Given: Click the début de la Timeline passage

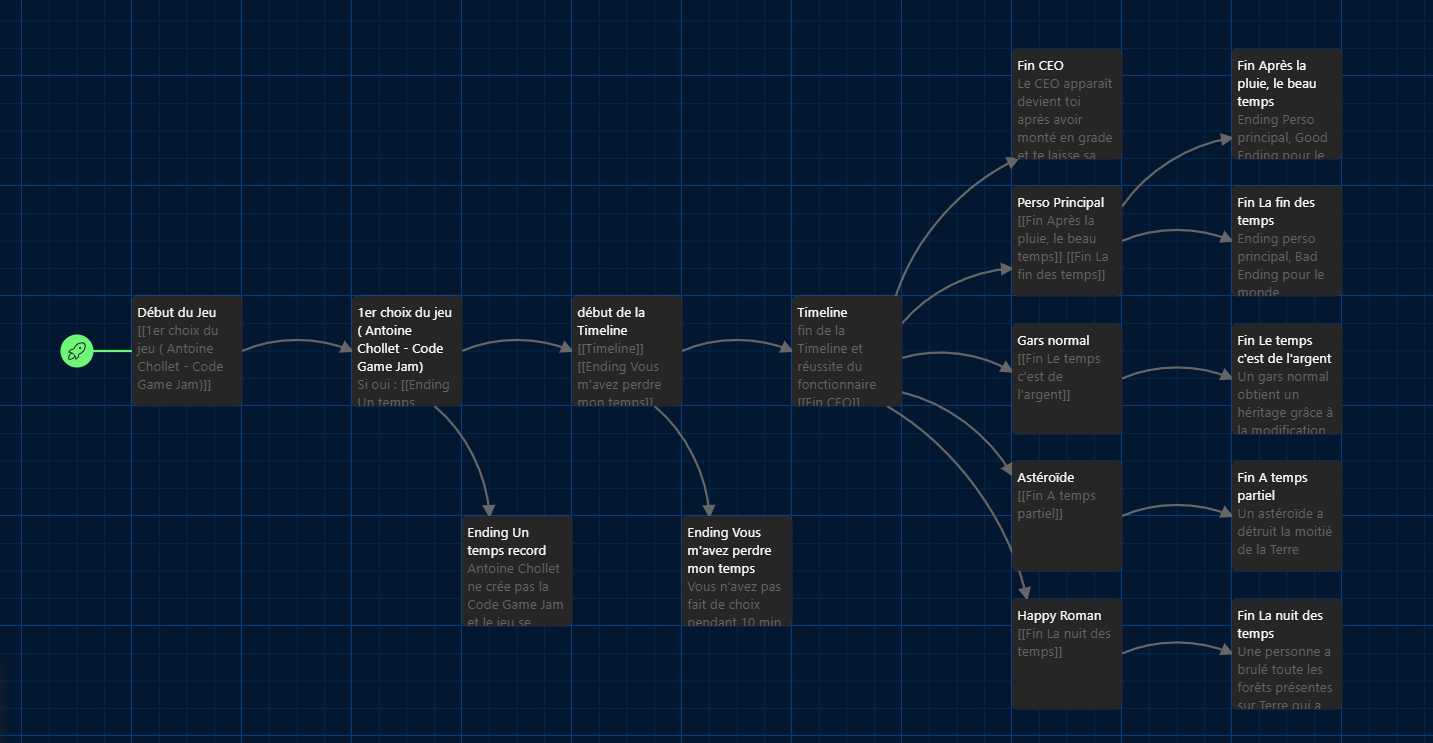Looking at the screenshot, I should 626,350.
